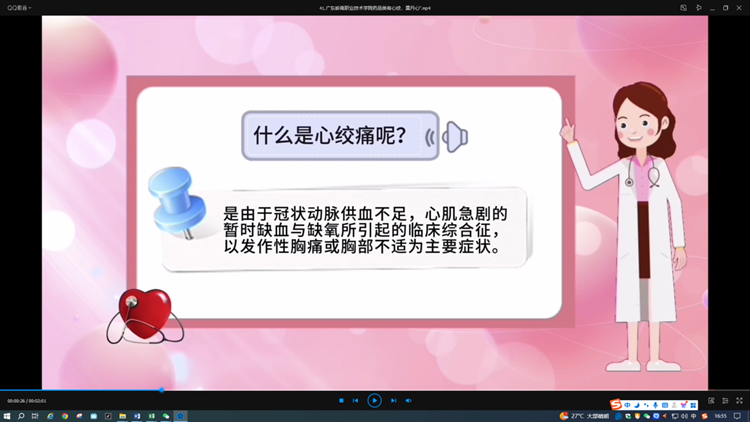Click the Sogou microphone voice input icon

[x=655, y=405]
